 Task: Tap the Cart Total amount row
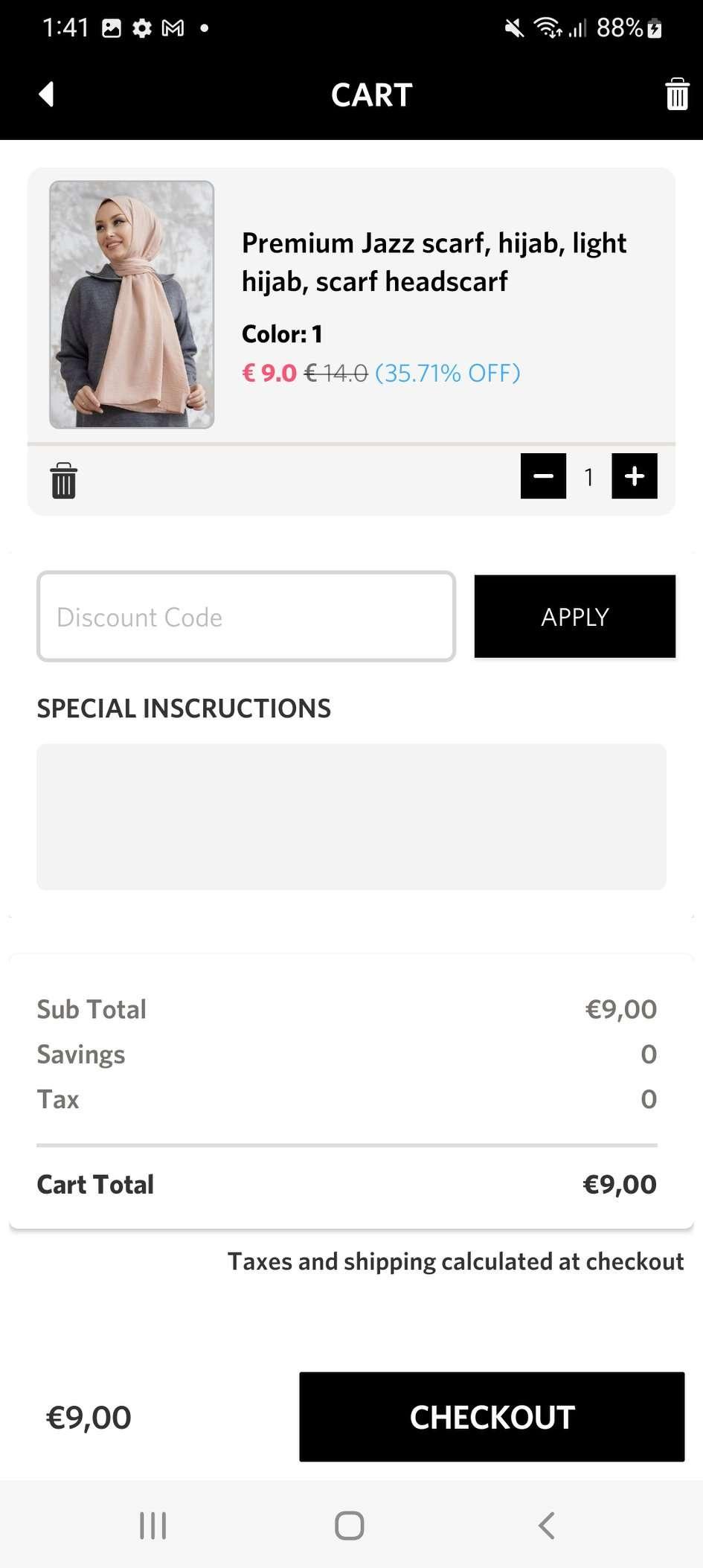pyautogui.click(x=347, y=1184)
